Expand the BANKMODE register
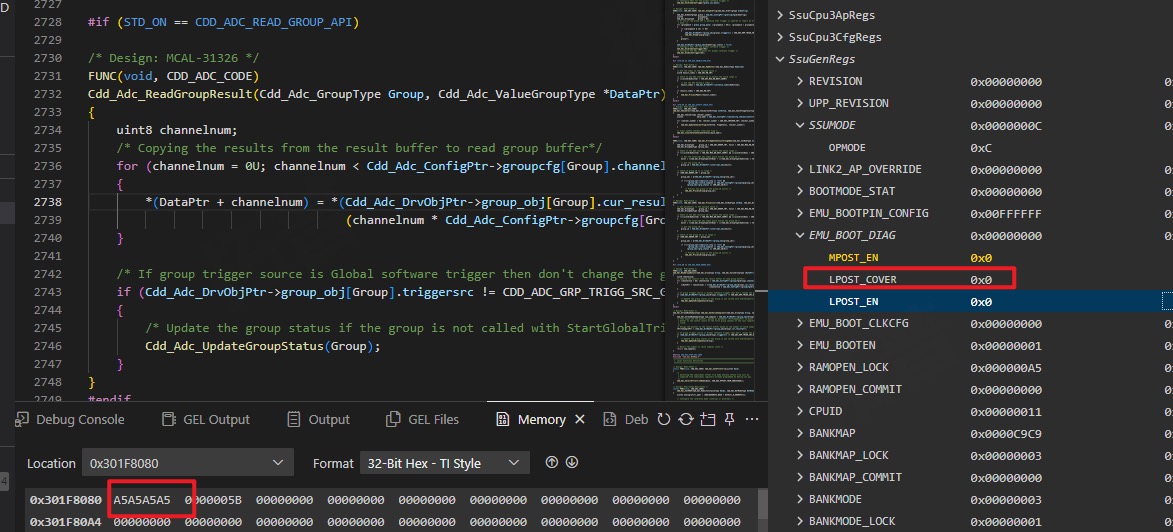Viewport: 1173px width, 532px height. (800, 499)
